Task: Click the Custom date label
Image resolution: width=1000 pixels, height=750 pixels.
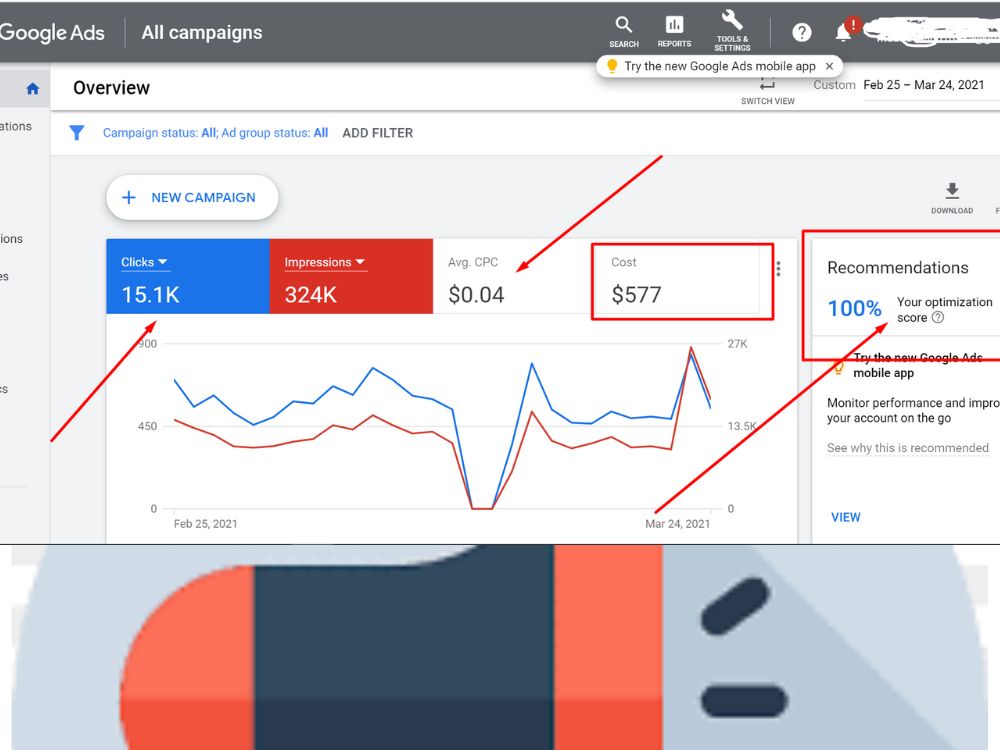Action: [x=834, y=85]
